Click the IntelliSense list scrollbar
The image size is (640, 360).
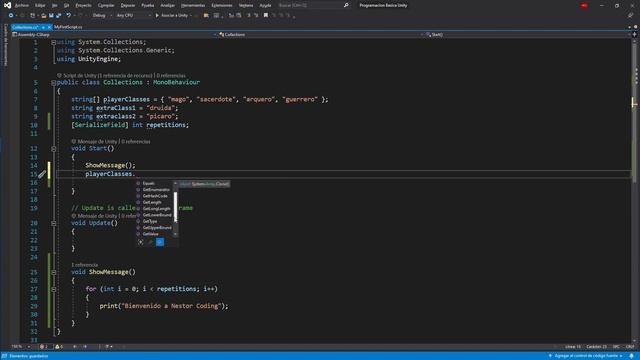[176, 207]
